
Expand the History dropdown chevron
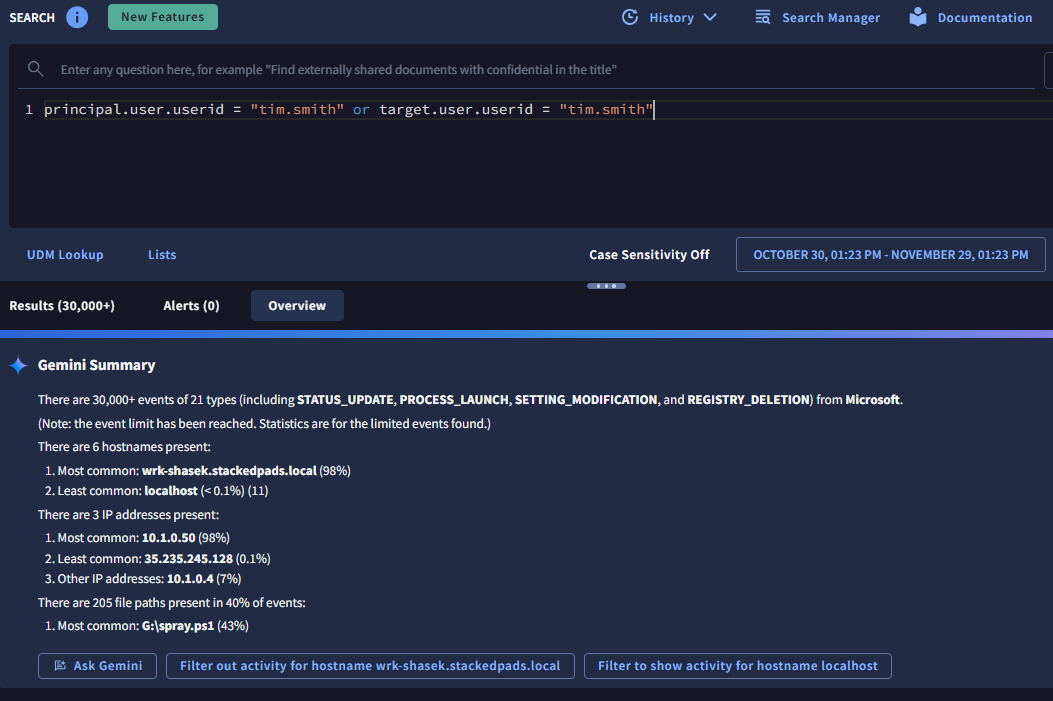[710, 17]
